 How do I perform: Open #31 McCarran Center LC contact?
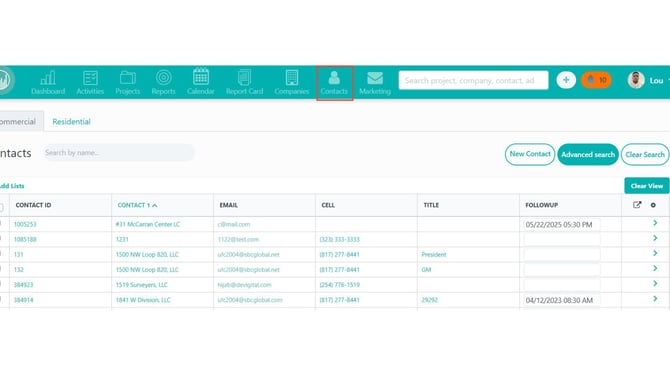[x=148, y=224]
